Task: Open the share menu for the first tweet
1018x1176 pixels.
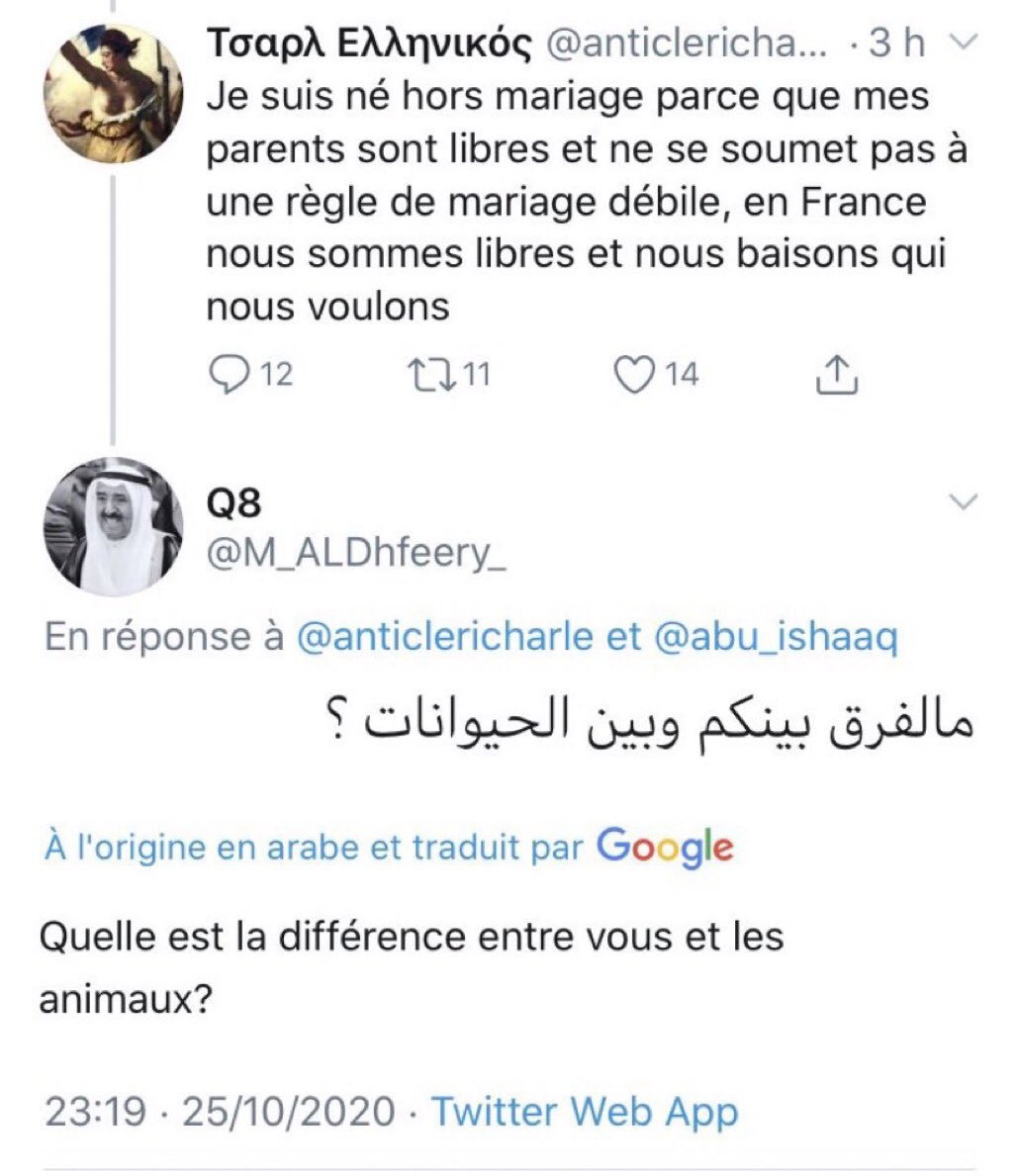Action: tap(835, 374)
